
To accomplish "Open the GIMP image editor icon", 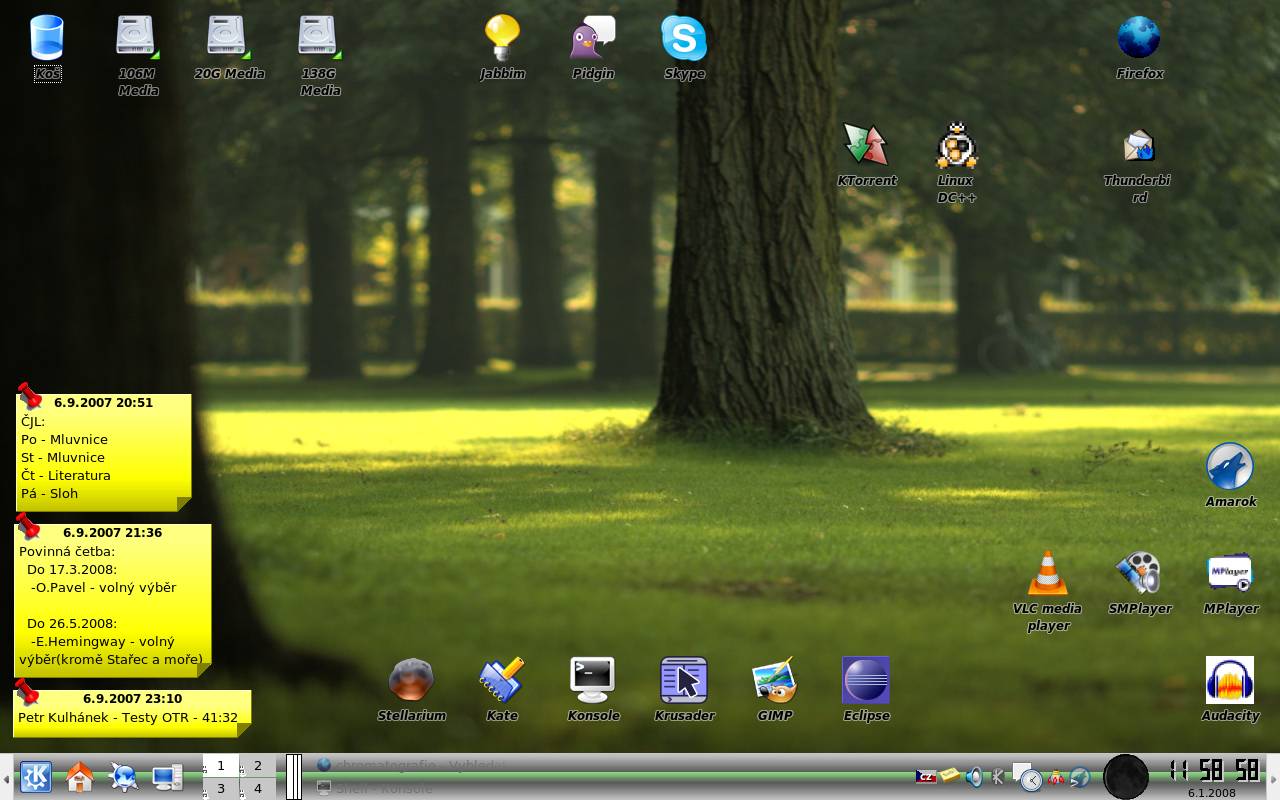I will click(x=774, y=681).
